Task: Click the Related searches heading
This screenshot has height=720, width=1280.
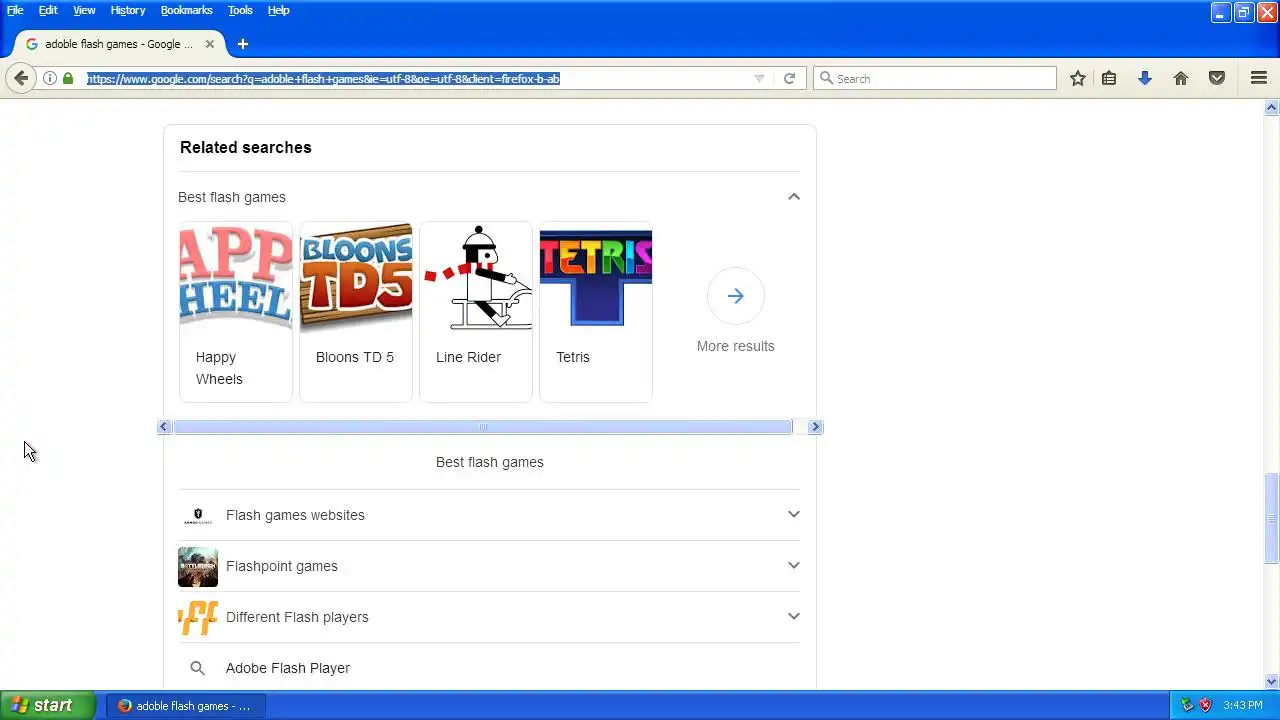Action: point(246,147)
